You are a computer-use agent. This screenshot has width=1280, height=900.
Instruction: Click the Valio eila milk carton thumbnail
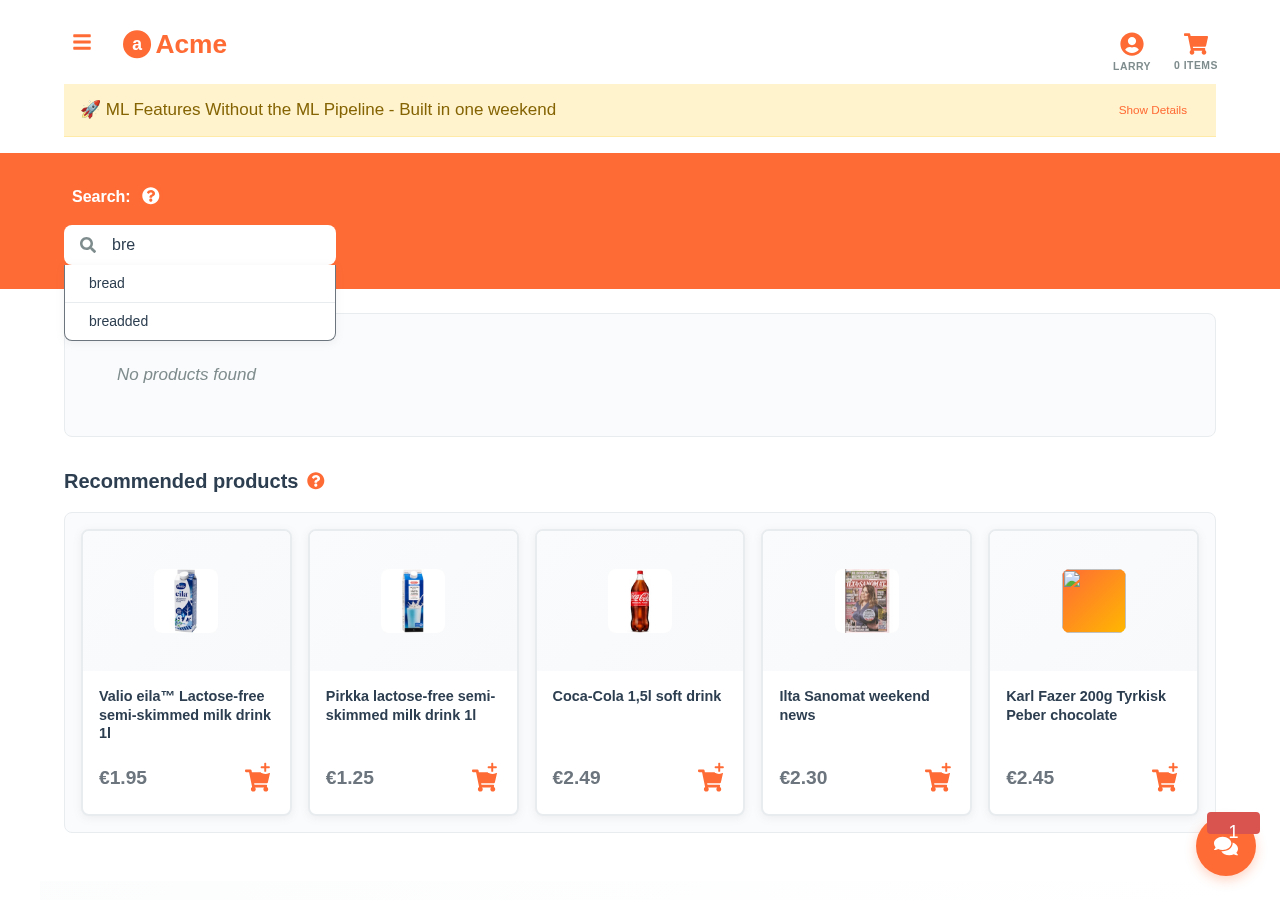(x=186, y=601)
